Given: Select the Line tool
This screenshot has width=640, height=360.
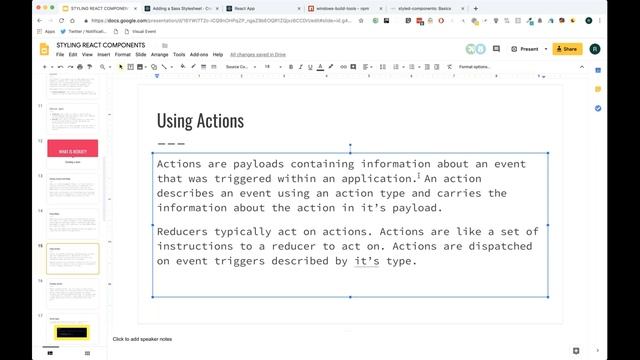Looking at the screenshot, I should 164,67.
